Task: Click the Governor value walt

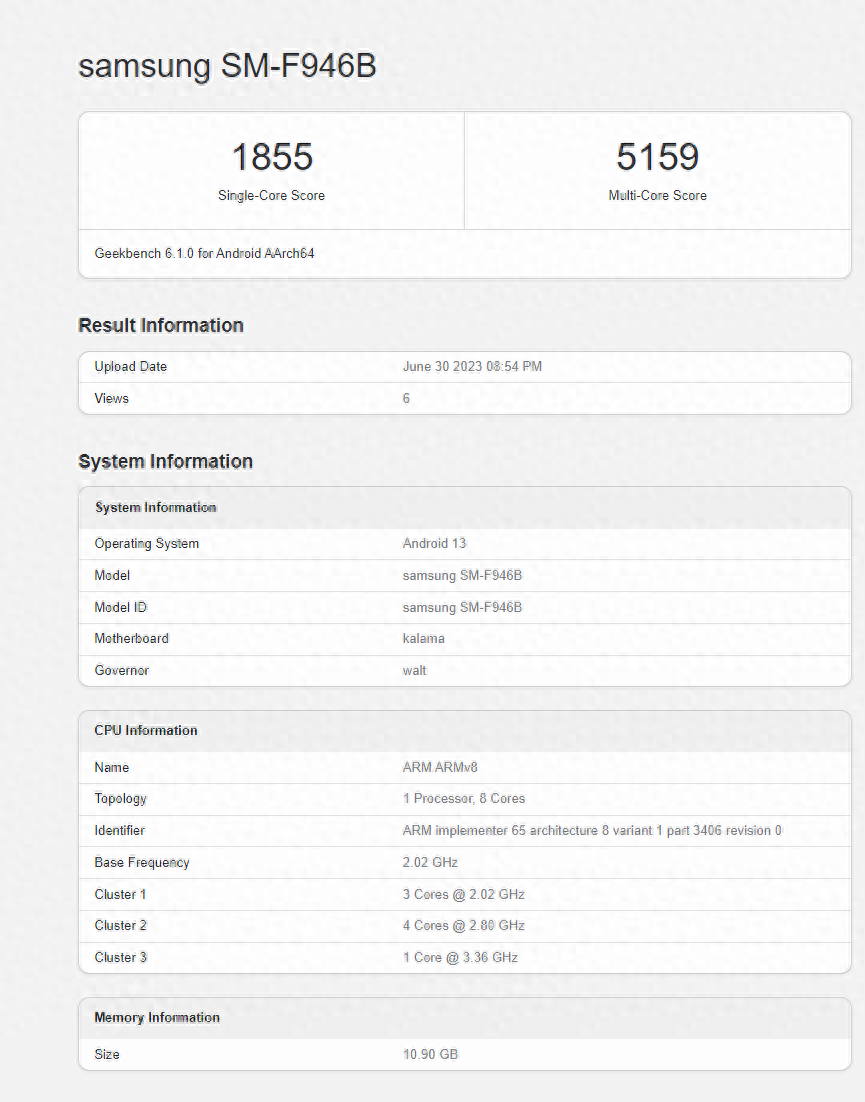Action: (414, 671)
